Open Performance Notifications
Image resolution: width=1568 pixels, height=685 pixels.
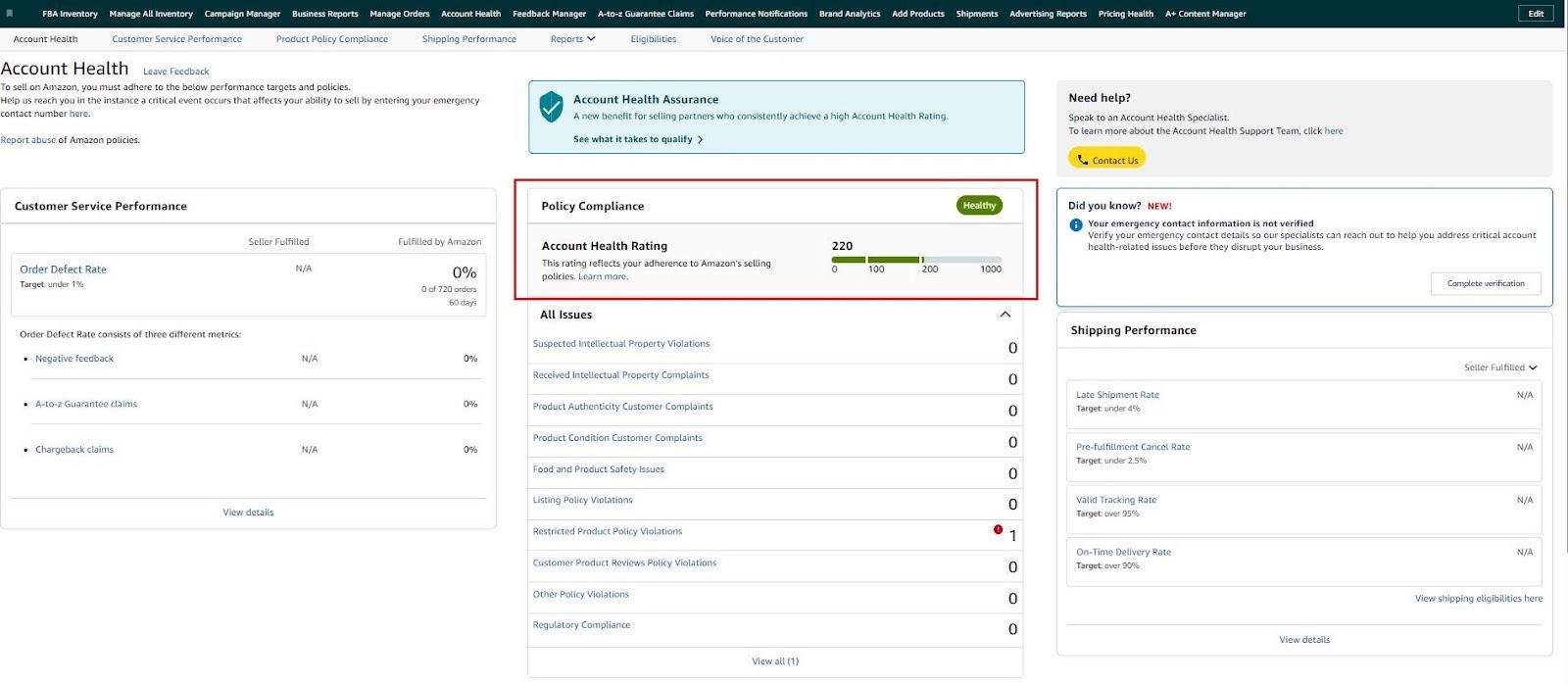757,14
